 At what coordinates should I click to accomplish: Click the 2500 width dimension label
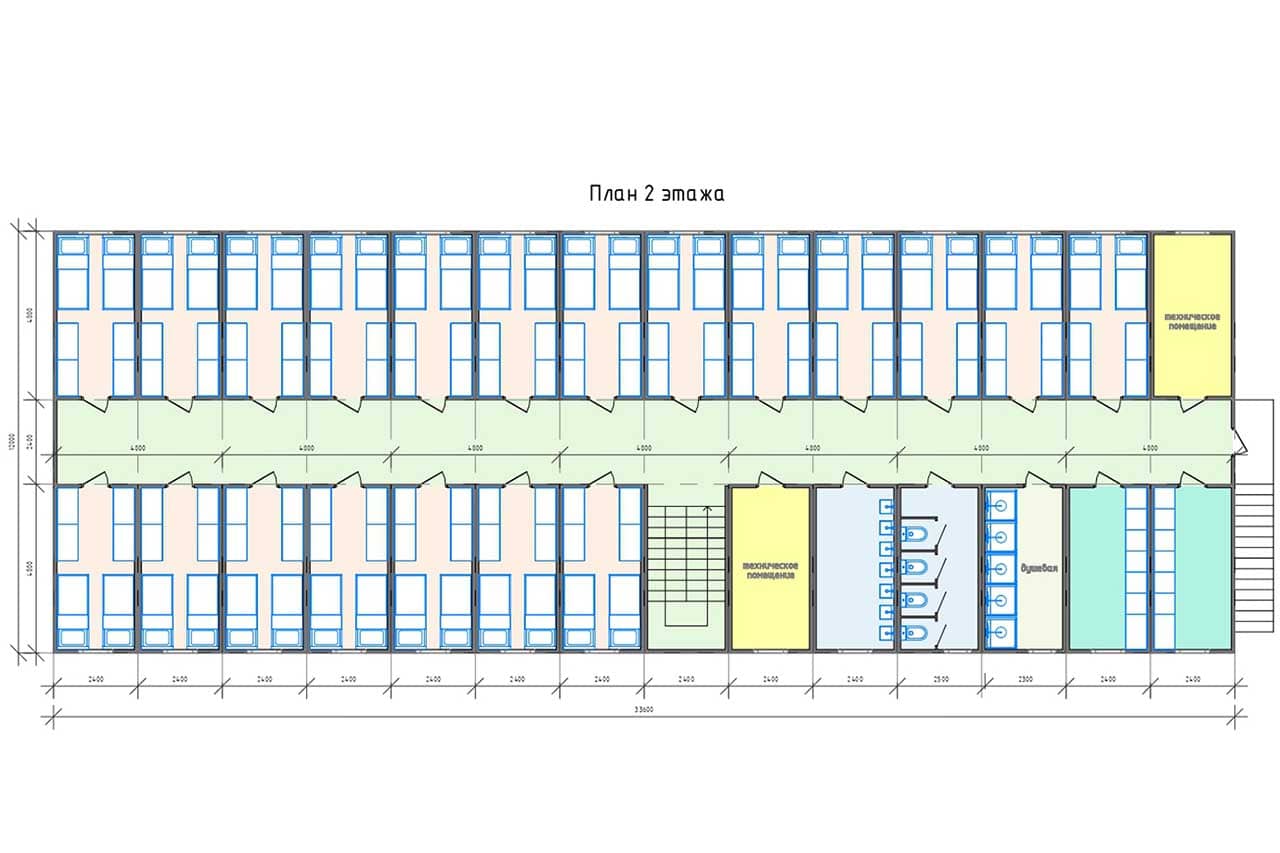click(938, 679)
